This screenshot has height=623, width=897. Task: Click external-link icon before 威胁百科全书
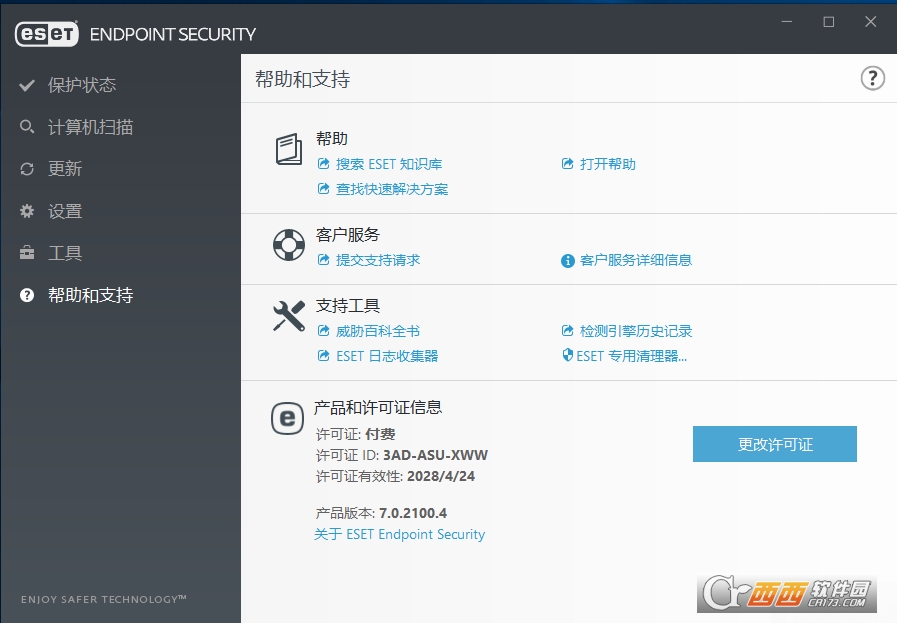click(x=324, y=331)
